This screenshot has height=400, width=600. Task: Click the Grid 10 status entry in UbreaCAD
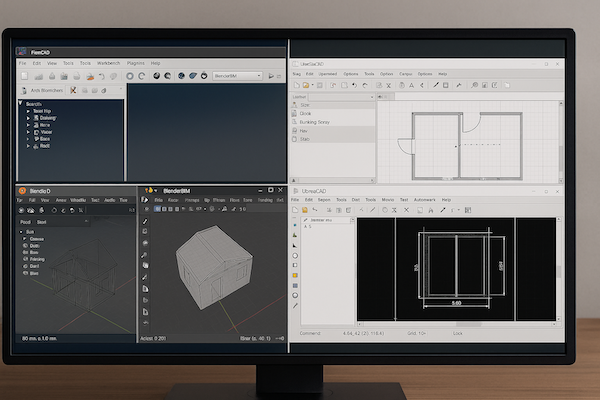click(416, 333)
